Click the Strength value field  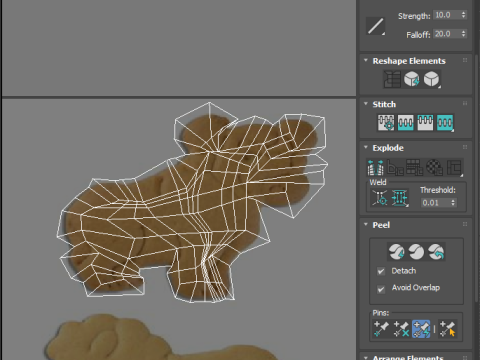coord(446,15)
